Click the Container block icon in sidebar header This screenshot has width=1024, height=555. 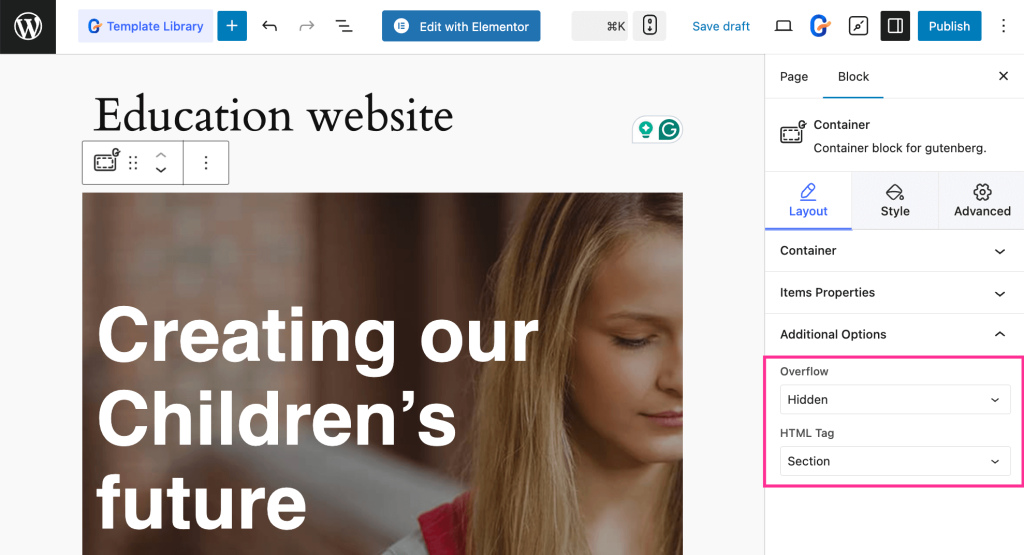[x=793, y=133]
